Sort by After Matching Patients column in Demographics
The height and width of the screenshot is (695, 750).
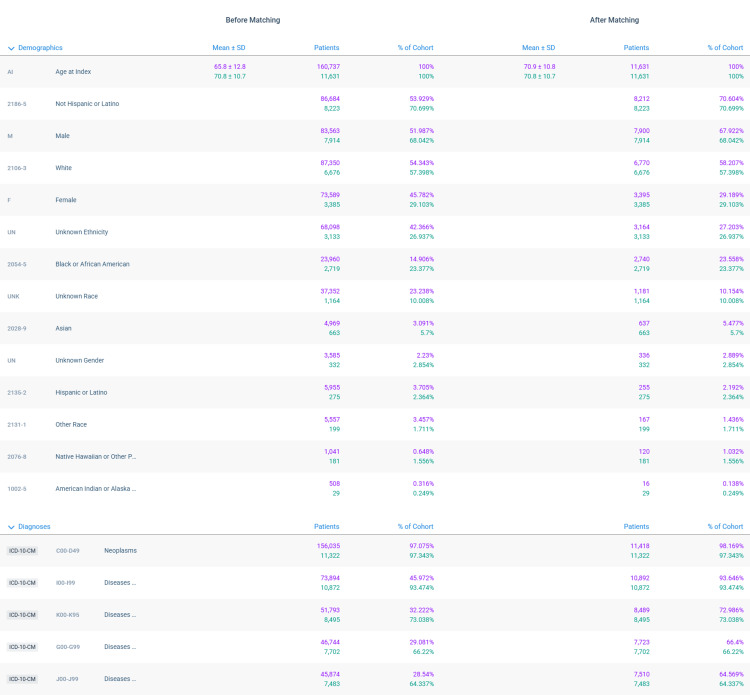coord(636,48)
